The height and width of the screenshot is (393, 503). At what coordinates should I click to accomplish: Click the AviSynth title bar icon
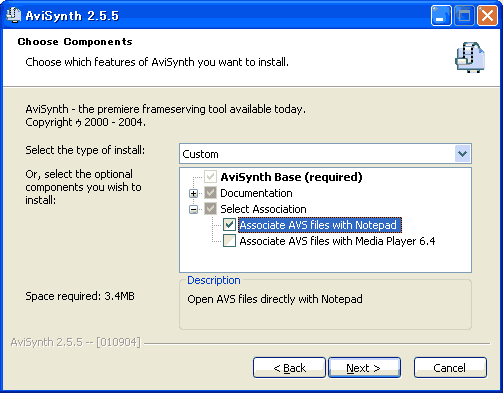click(13, 15)
